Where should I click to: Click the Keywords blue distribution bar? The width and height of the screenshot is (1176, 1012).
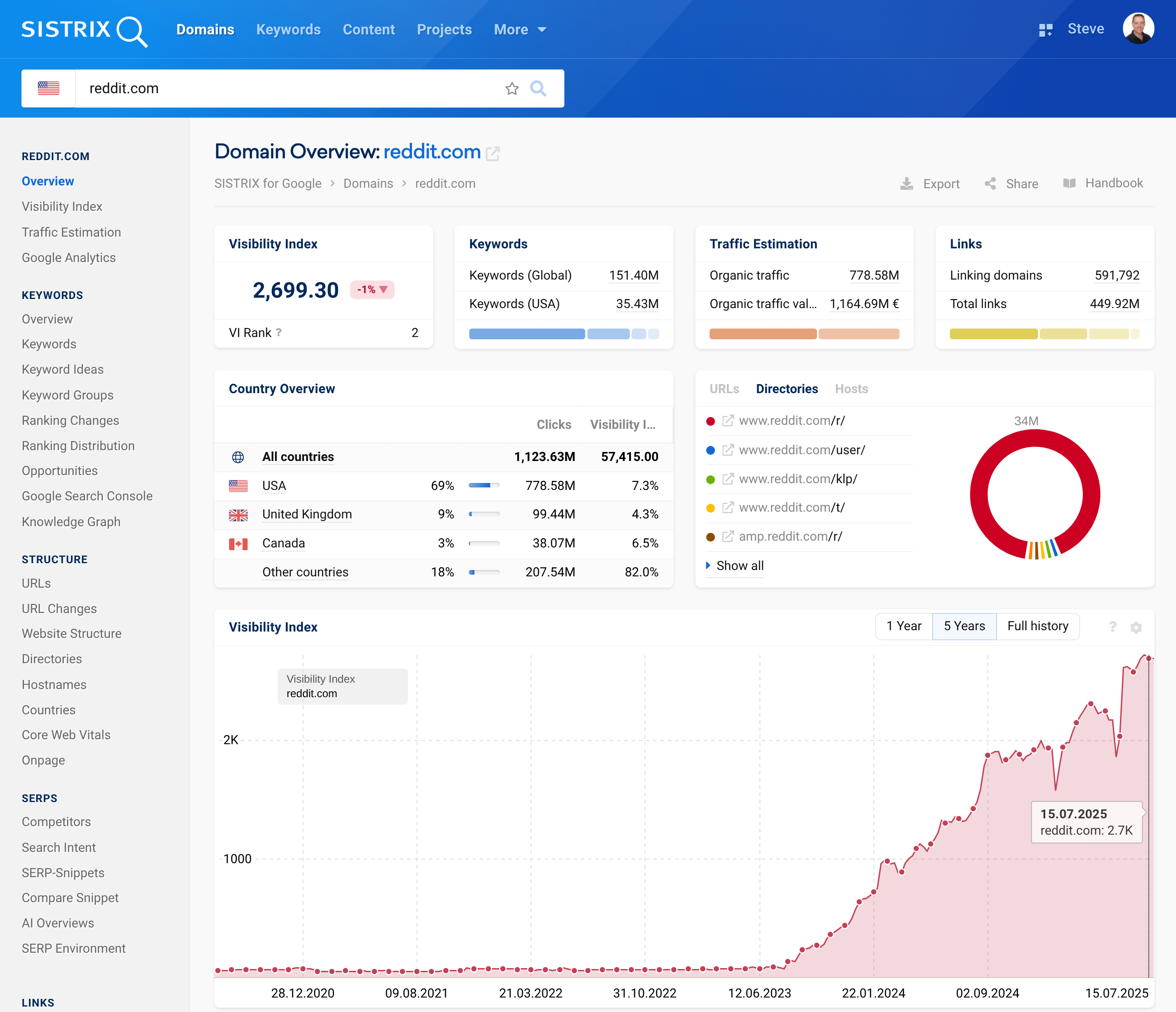tap(564, 334)
